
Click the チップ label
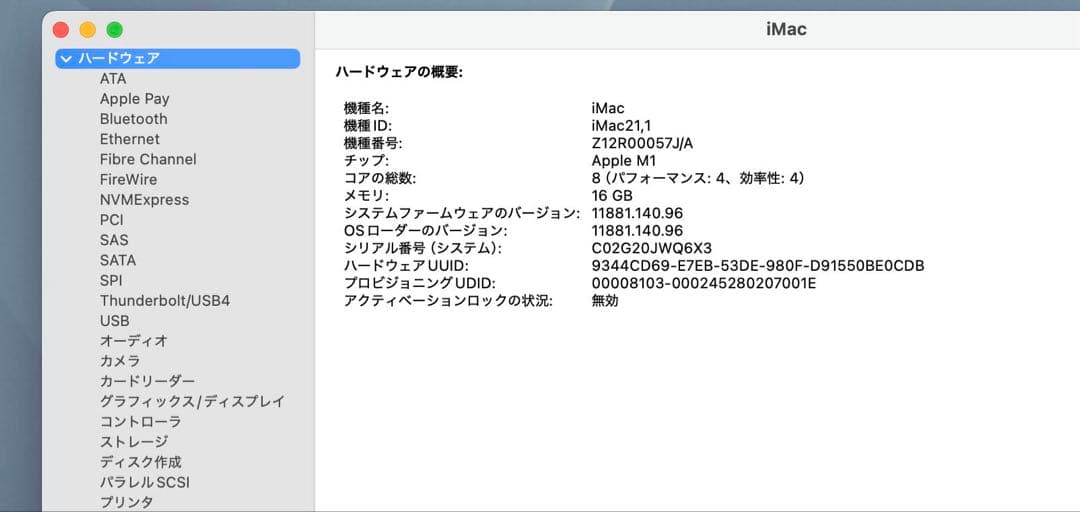[366, 161]
